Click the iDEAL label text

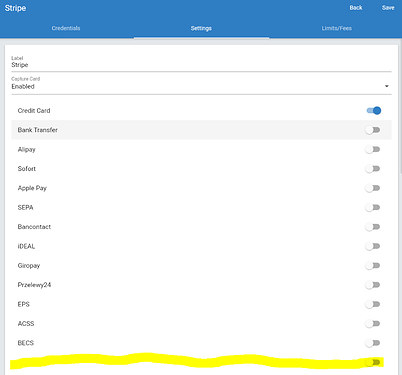(26, 246)
